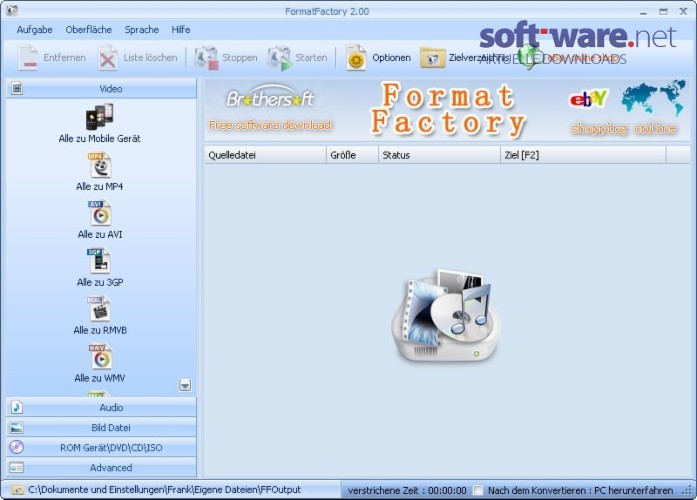The height and width of the screenshot is (500, 697).
Task: Sort by the Ziel [F2] column header
Action: pos(583,155)
